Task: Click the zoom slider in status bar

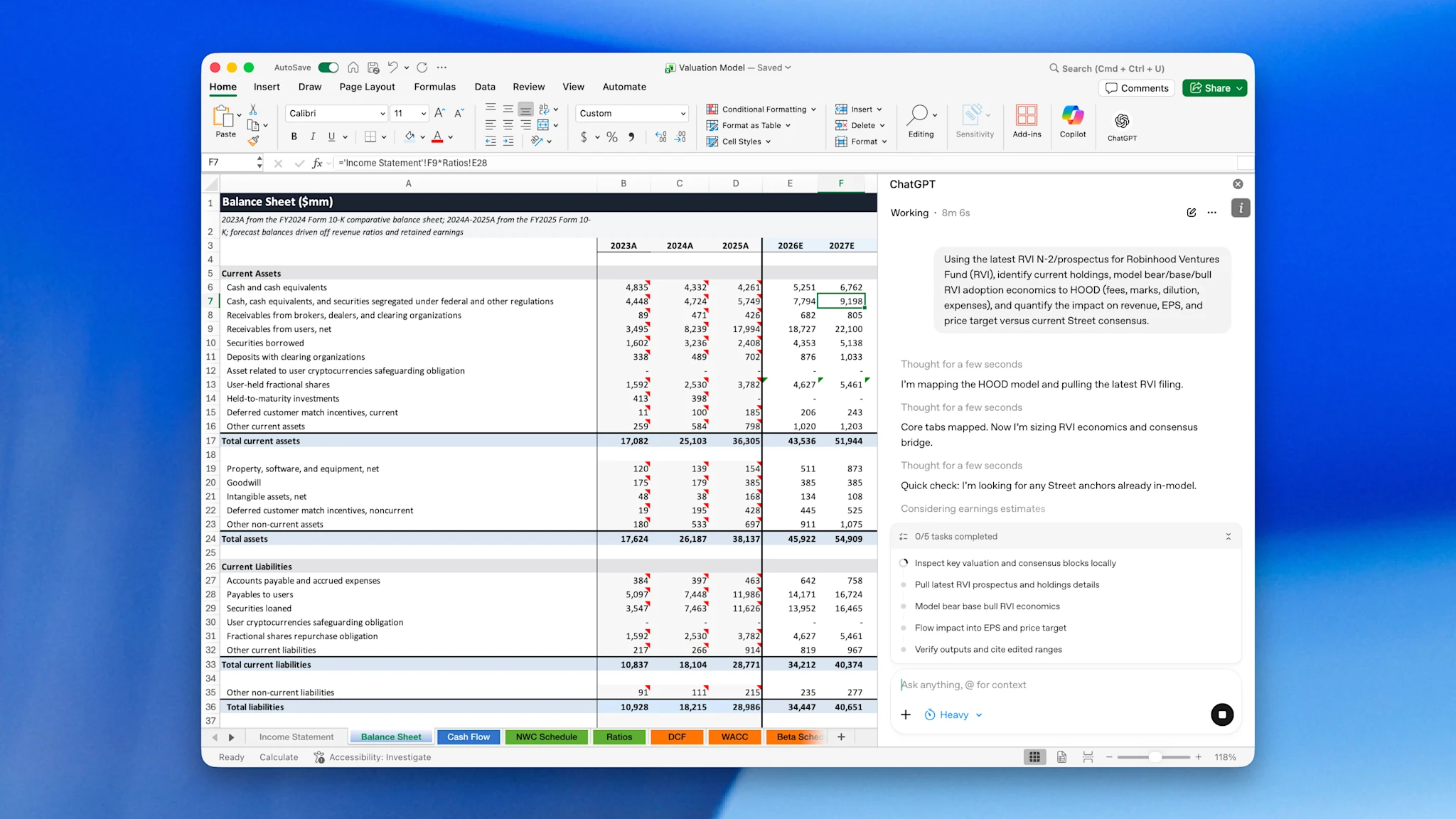Action: point(1153,757)
